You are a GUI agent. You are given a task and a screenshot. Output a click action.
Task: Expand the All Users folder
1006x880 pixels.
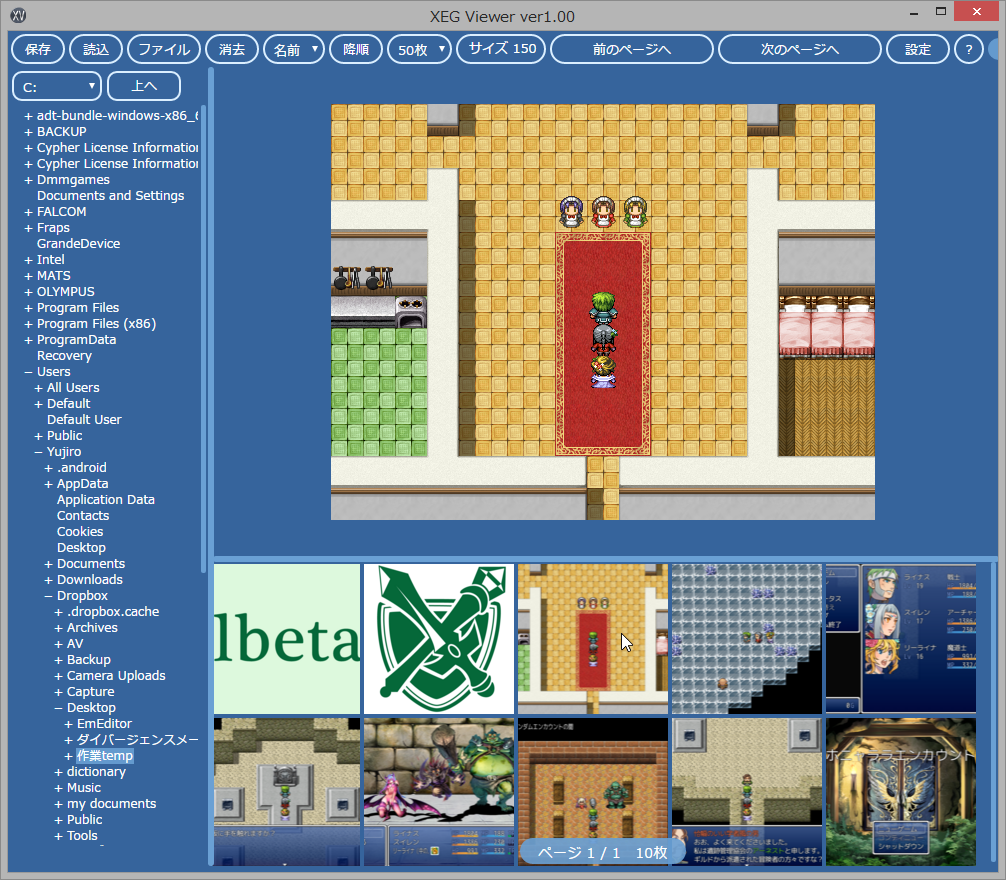38,388
